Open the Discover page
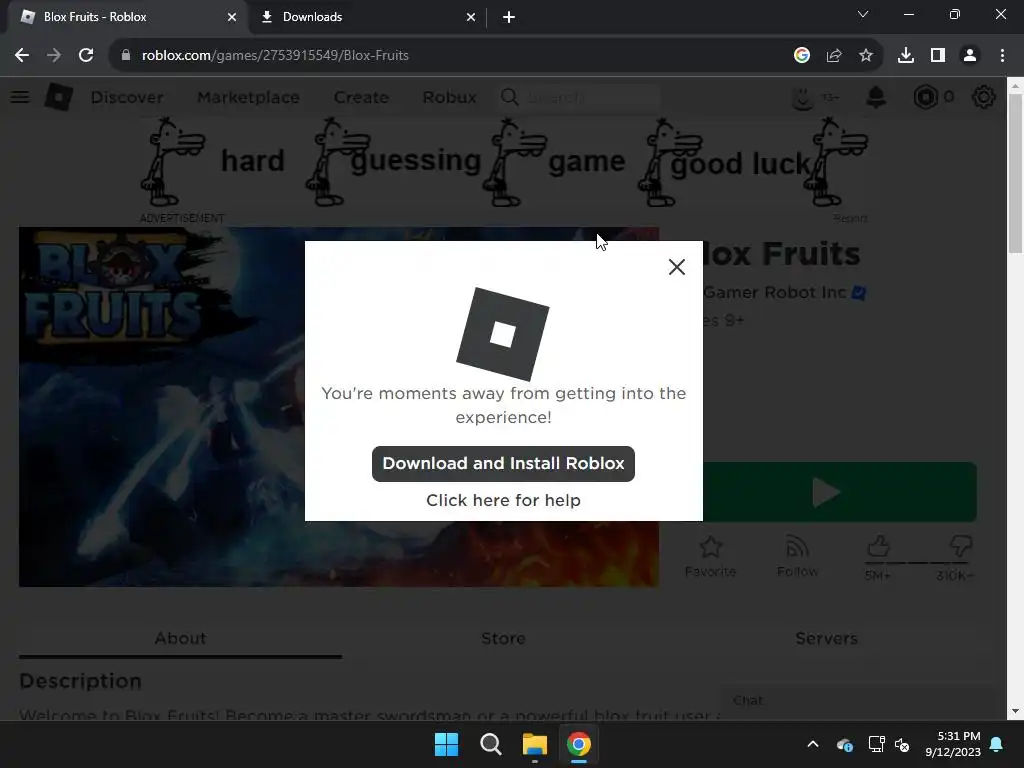Image resolution: width=1024 pixels, height=768 pixels. 127,97
